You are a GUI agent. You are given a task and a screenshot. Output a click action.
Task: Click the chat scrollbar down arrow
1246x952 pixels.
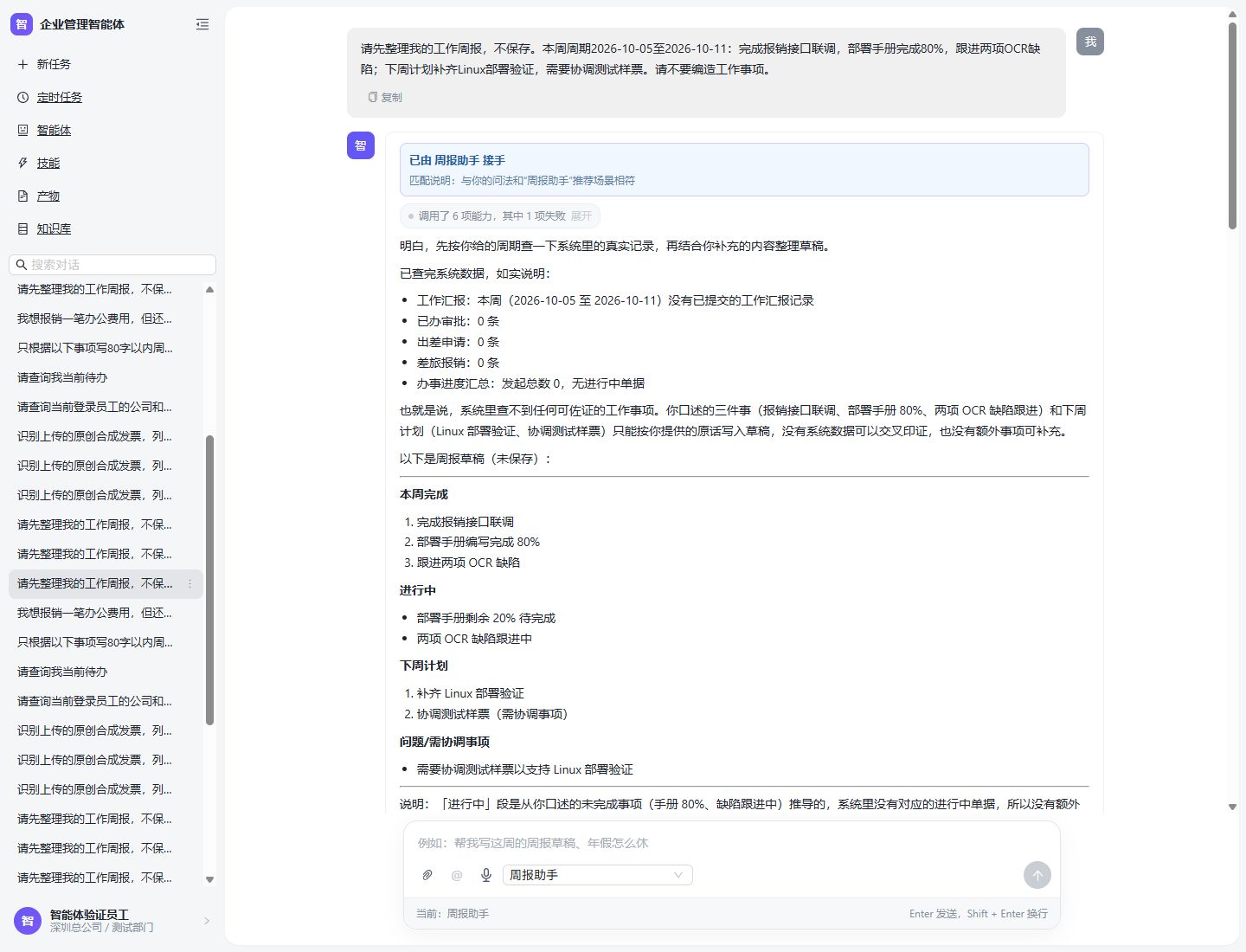coord(1232,807)
